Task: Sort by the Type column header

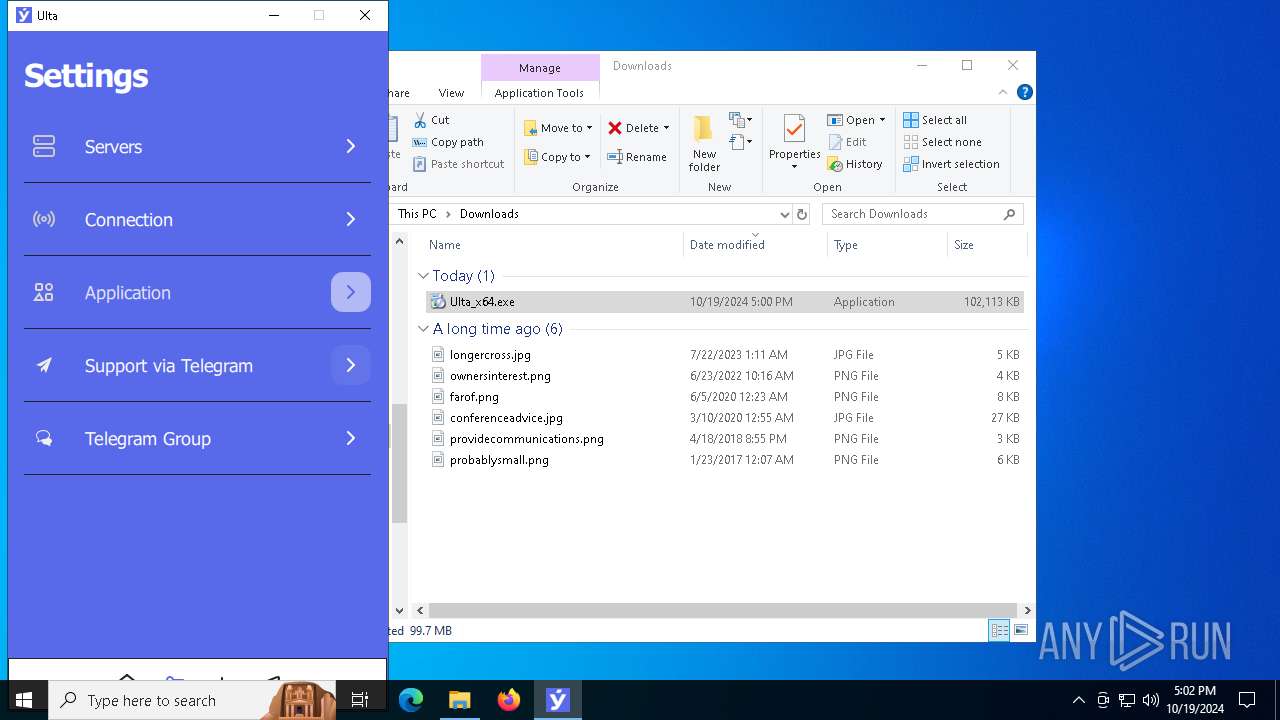Action: (x=846, y=245)
